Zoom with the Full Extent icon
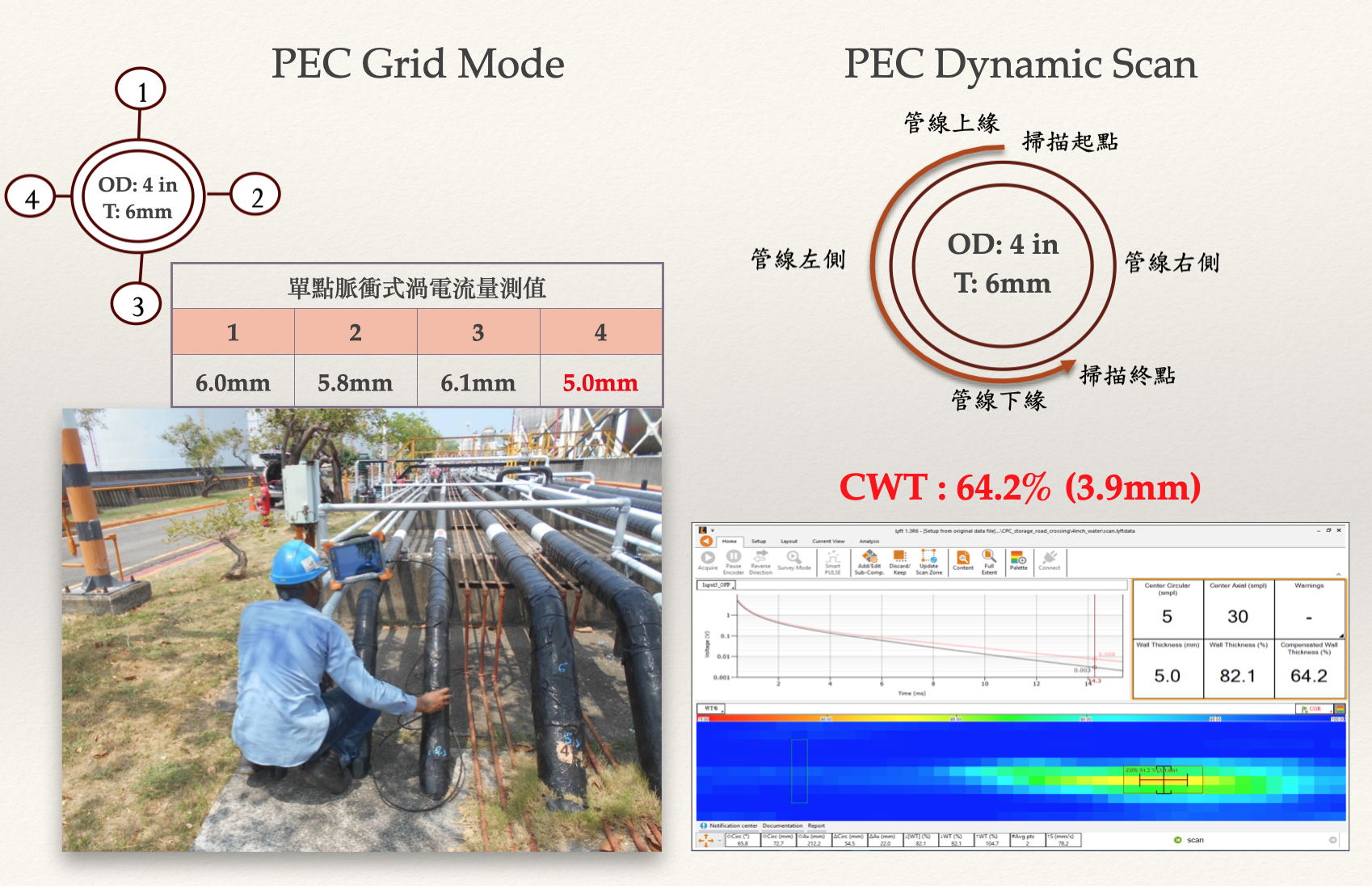1372x886 pixels. coord(989,557)
